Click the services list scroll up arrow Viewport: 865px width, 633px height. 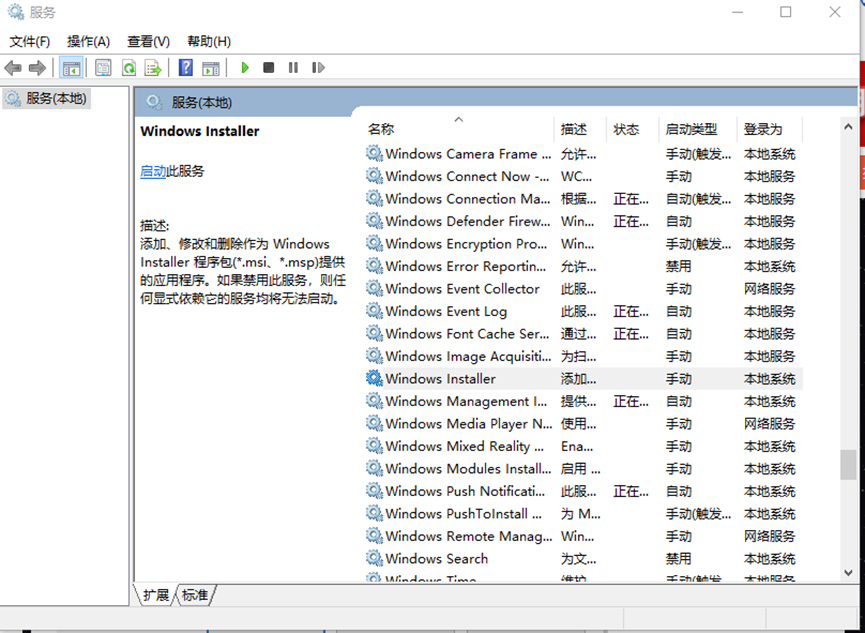pos(848,127)
